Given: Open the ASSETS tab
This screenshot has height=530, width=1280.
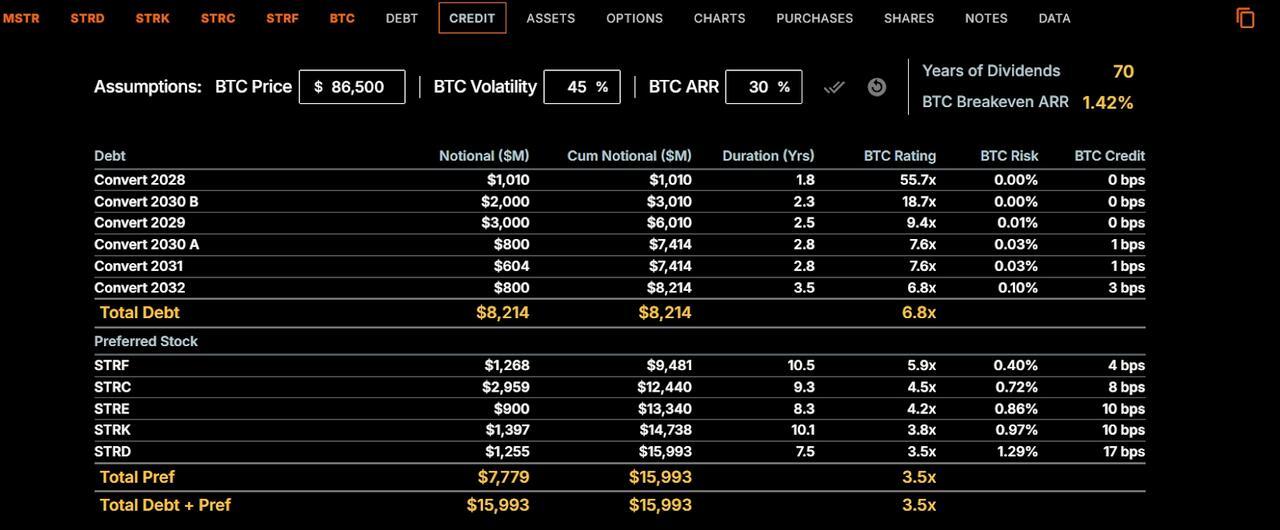Looking at the screenshot, I should tap(550, 18).
